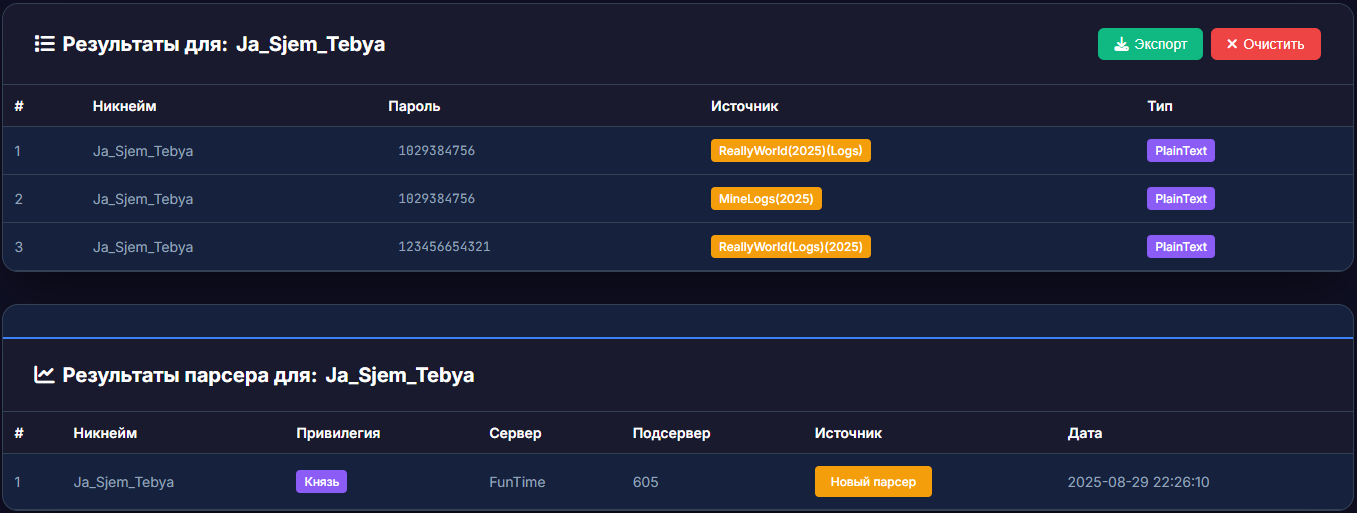Click the FunTime server cell

(x=517, y=482)
